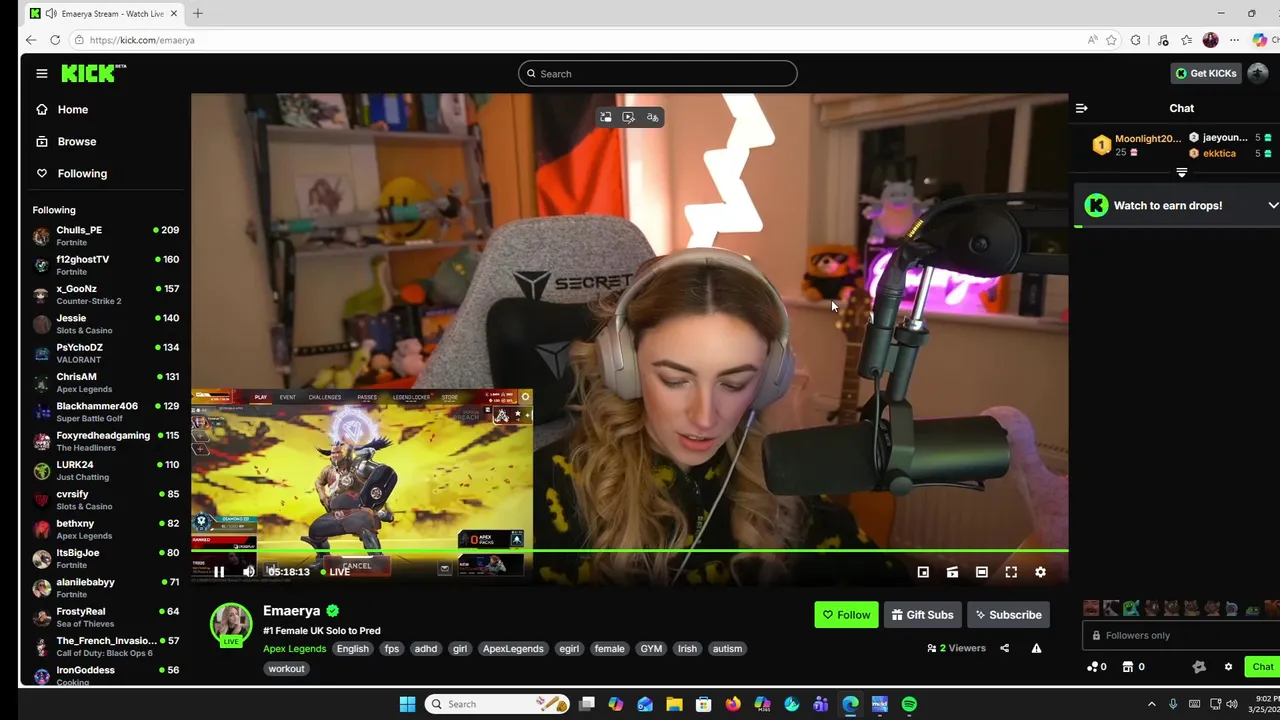The image size is (1280, 720).
Task: Go to Home in sidebar
Action: (x=72, y=109)
